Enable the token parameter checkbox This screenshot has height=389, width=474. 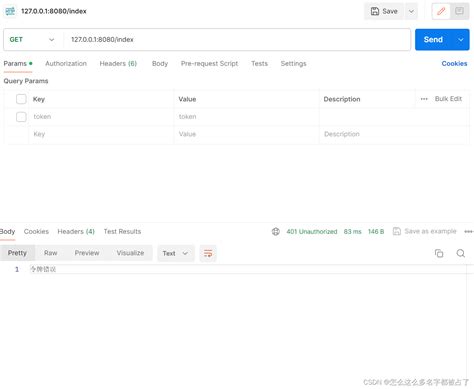21,117
